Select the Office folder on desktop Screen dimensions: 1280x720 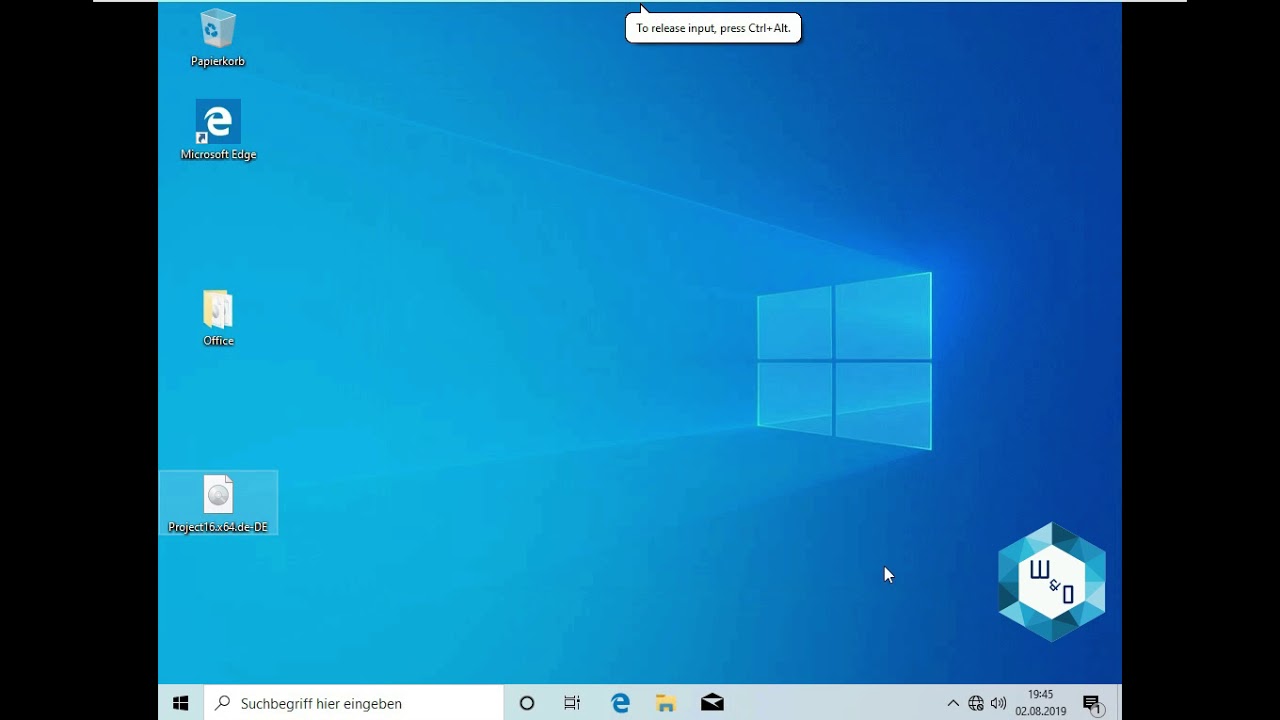pos(218,318)
